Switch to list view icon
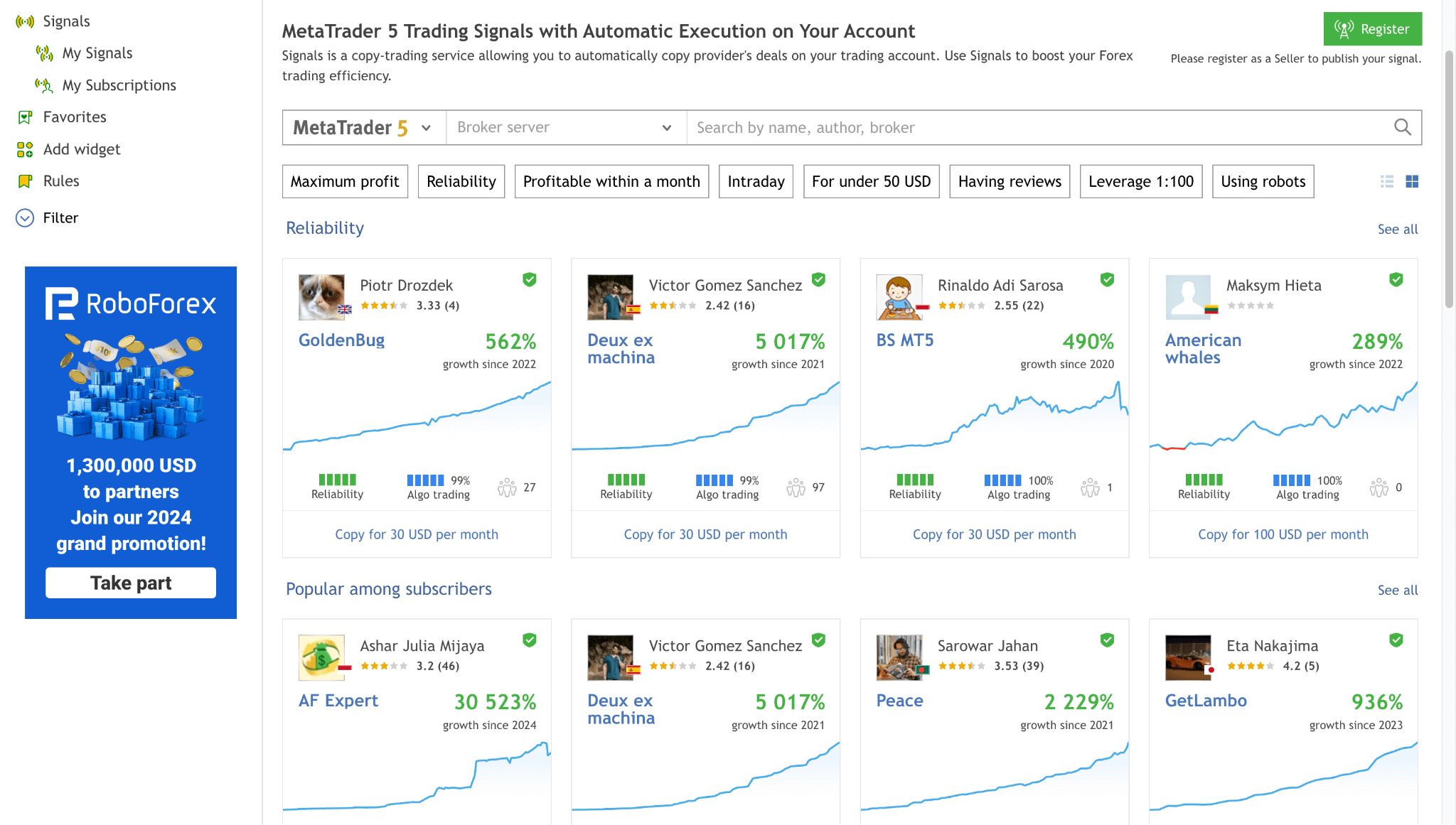This screenshot has height=825, width=1456. point(1387,181)
